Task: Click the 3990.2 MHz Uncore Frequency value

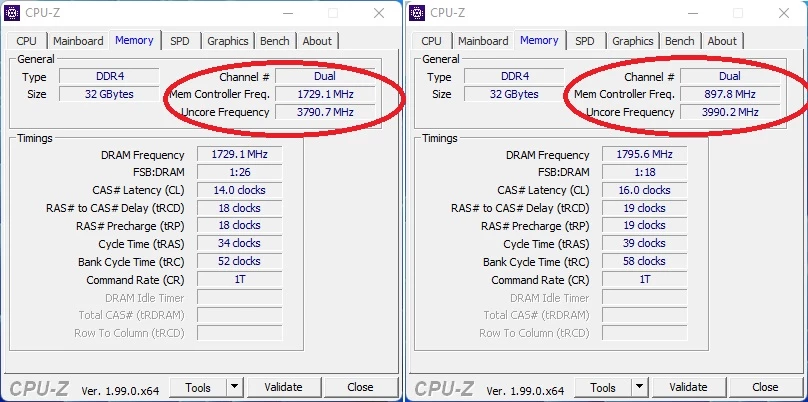Action: tap(730, 112)
